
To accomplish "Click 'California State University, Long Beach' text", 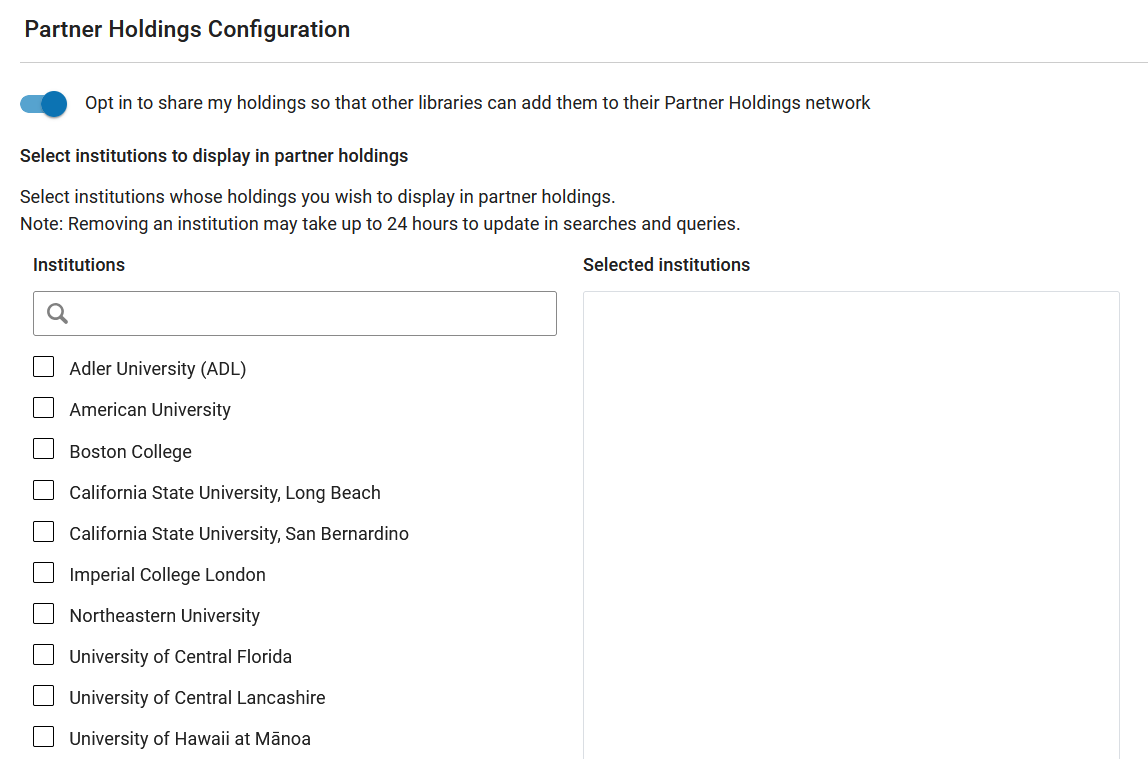I will [225, 493].
